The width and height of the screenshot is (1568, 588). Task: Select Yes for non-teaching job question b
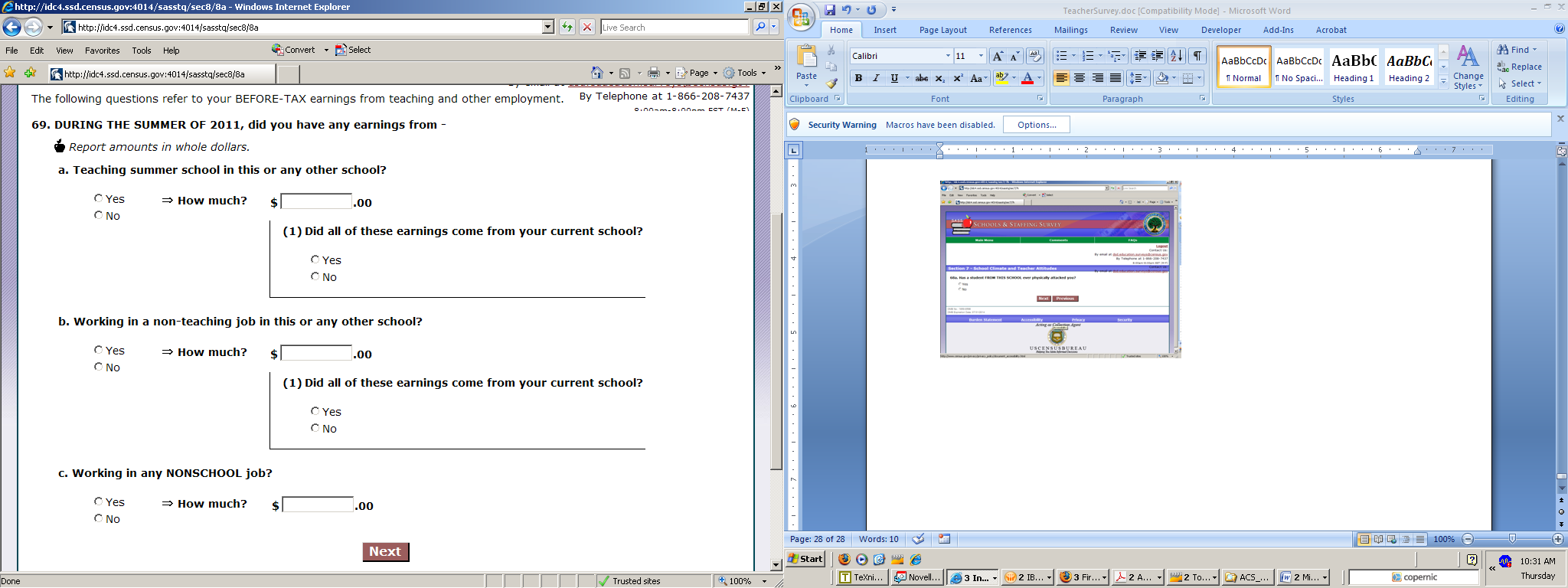99,350
